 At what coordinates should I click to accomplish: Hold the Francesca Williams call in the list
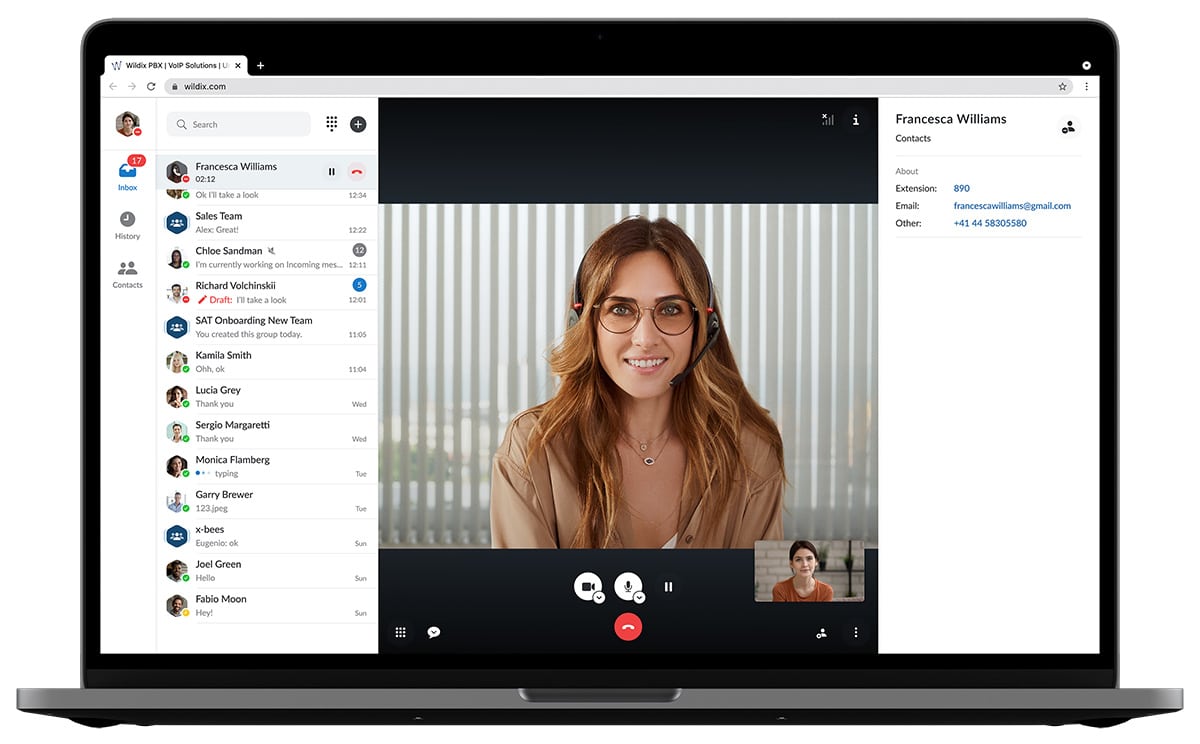pos(332,172)
